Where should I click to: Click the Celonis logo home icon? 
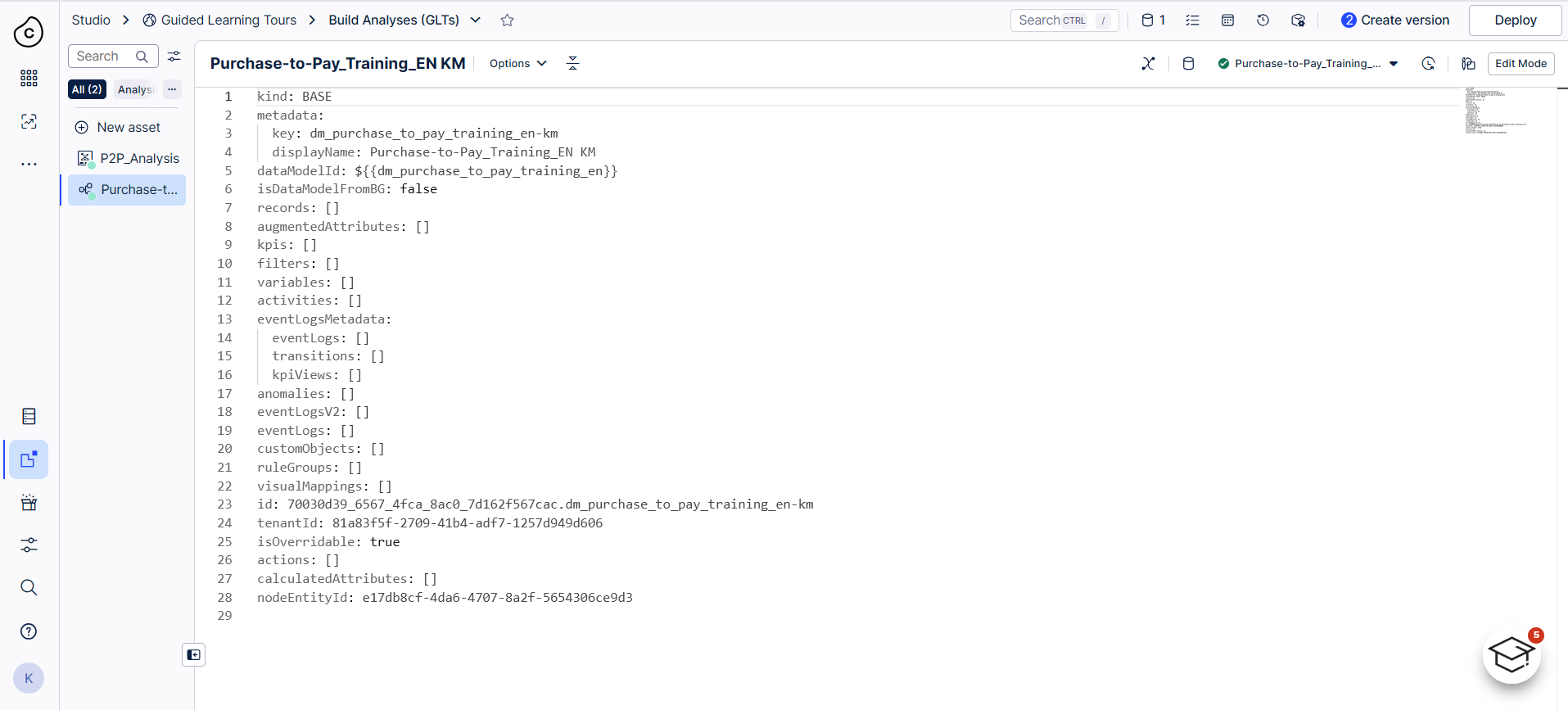[x=29, y=32]
